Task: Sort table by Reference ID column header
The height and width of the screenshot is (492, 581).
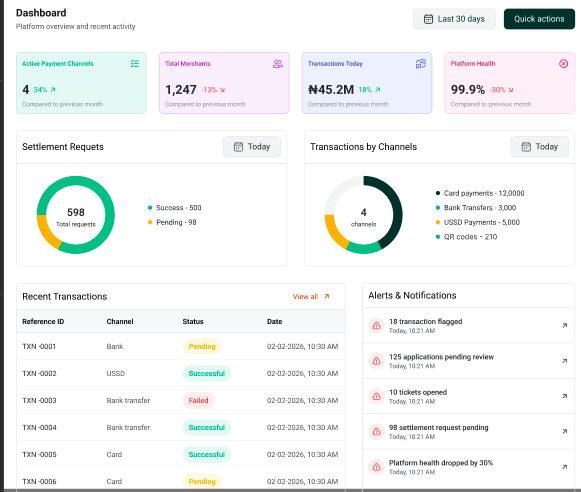Action: tap(43, 322)
